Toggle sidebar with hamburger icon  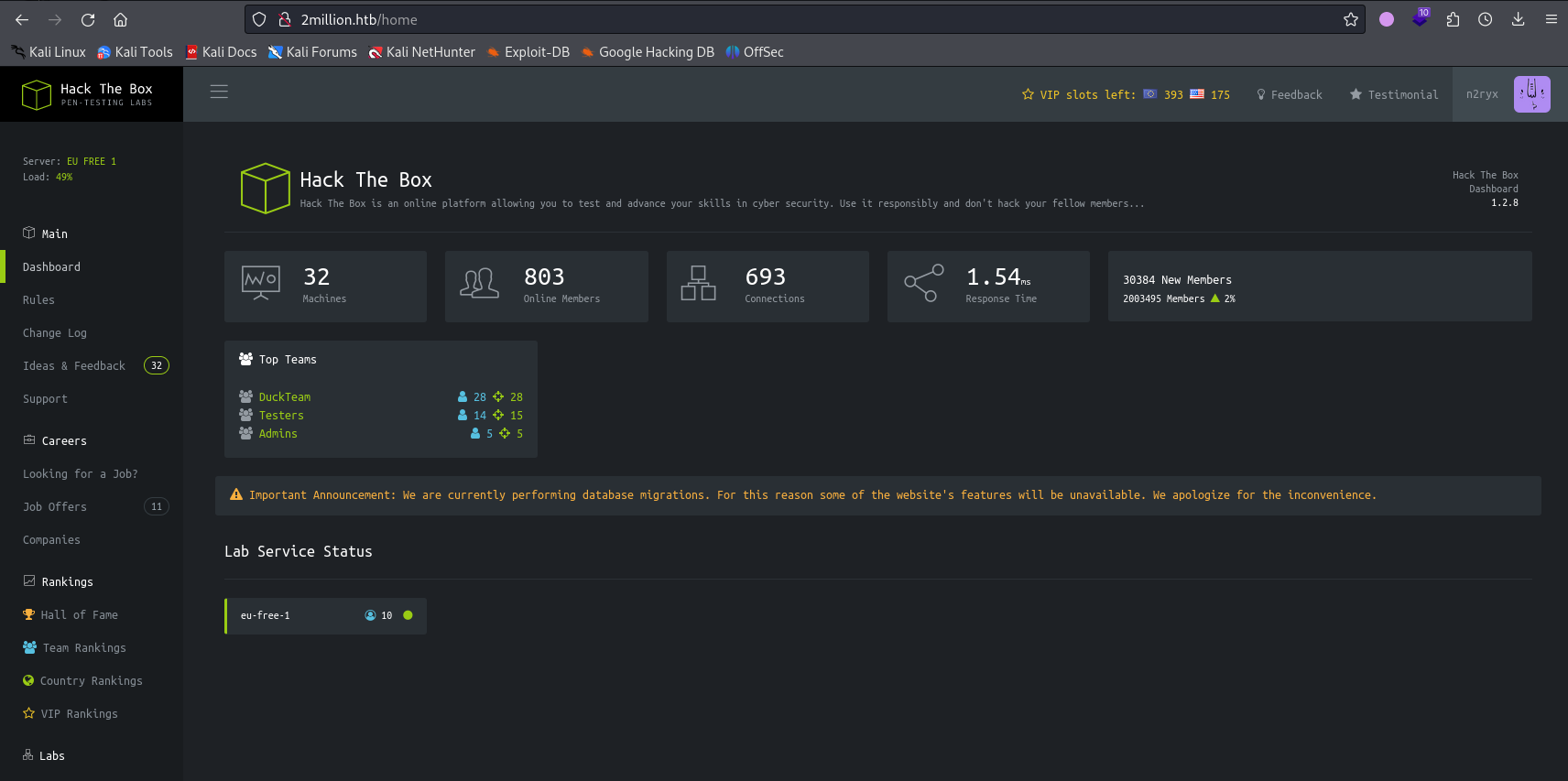(219, 92)
